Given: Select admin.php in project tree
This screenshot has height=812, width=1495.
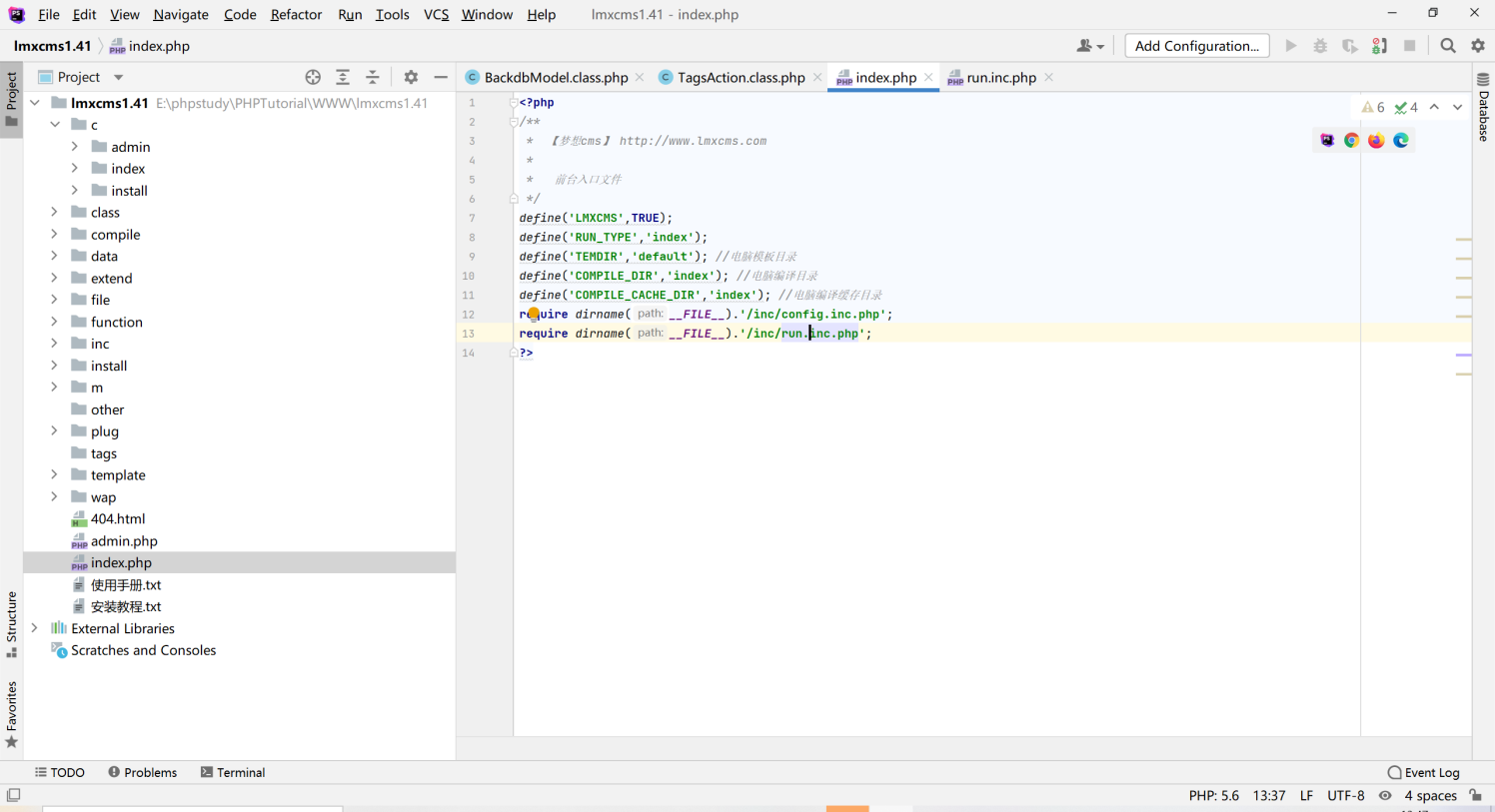Looking at the screenshot, I should click(124, 541).
